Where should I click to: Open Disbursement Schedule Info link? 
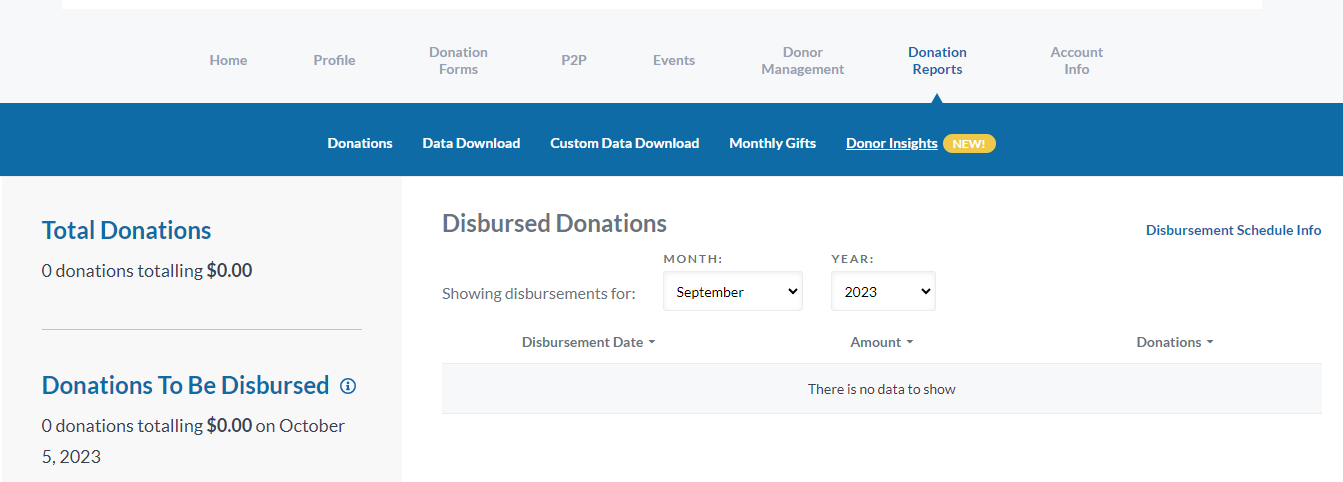point(1233,230)
